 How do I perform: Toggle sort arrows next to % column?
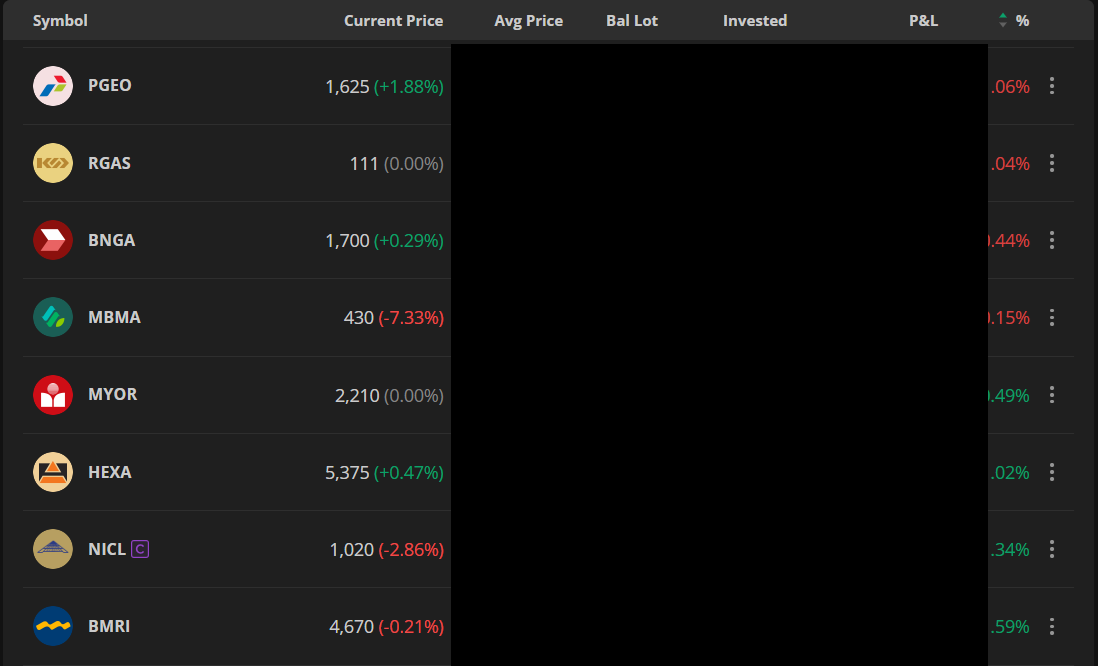pos(1003,20)
